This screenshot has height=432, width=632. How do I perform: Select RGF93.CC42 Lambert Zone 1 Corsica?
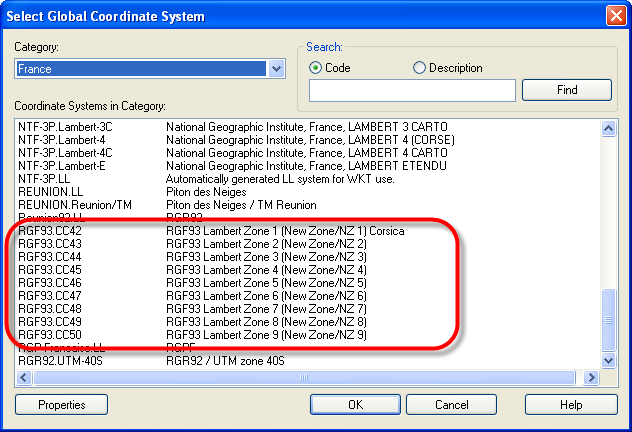click(50, 231)
